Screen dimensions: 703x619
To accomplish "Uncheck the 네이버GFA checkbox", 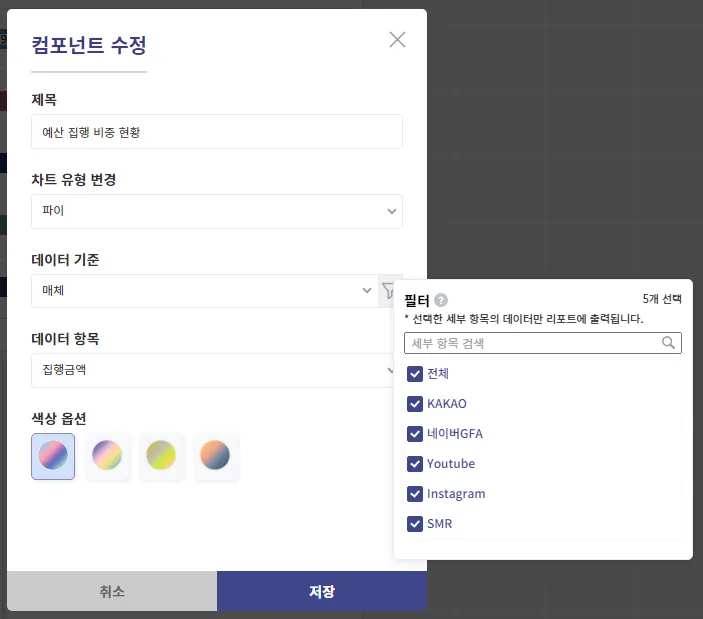I will [x=415, y=434].
